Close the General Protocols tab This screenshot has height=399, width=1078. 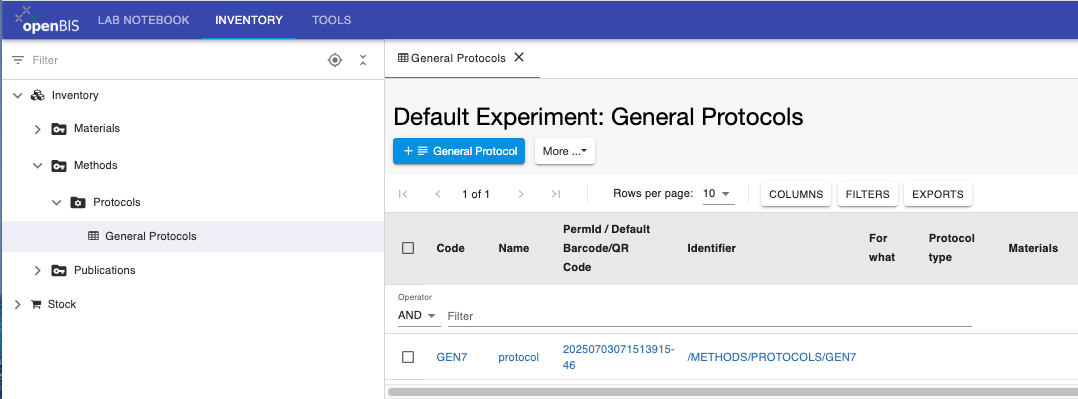pyautogui.click(x=519, y=58)
